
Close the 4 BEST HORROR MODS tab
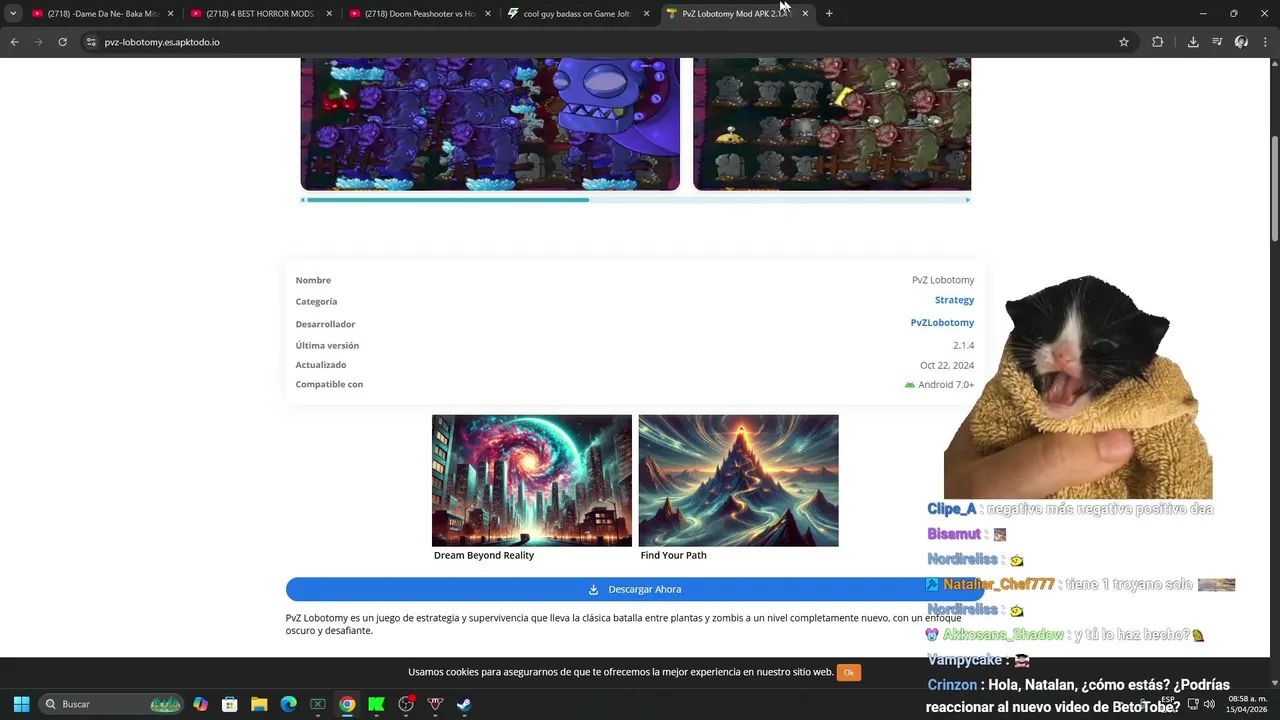point(329,14)
